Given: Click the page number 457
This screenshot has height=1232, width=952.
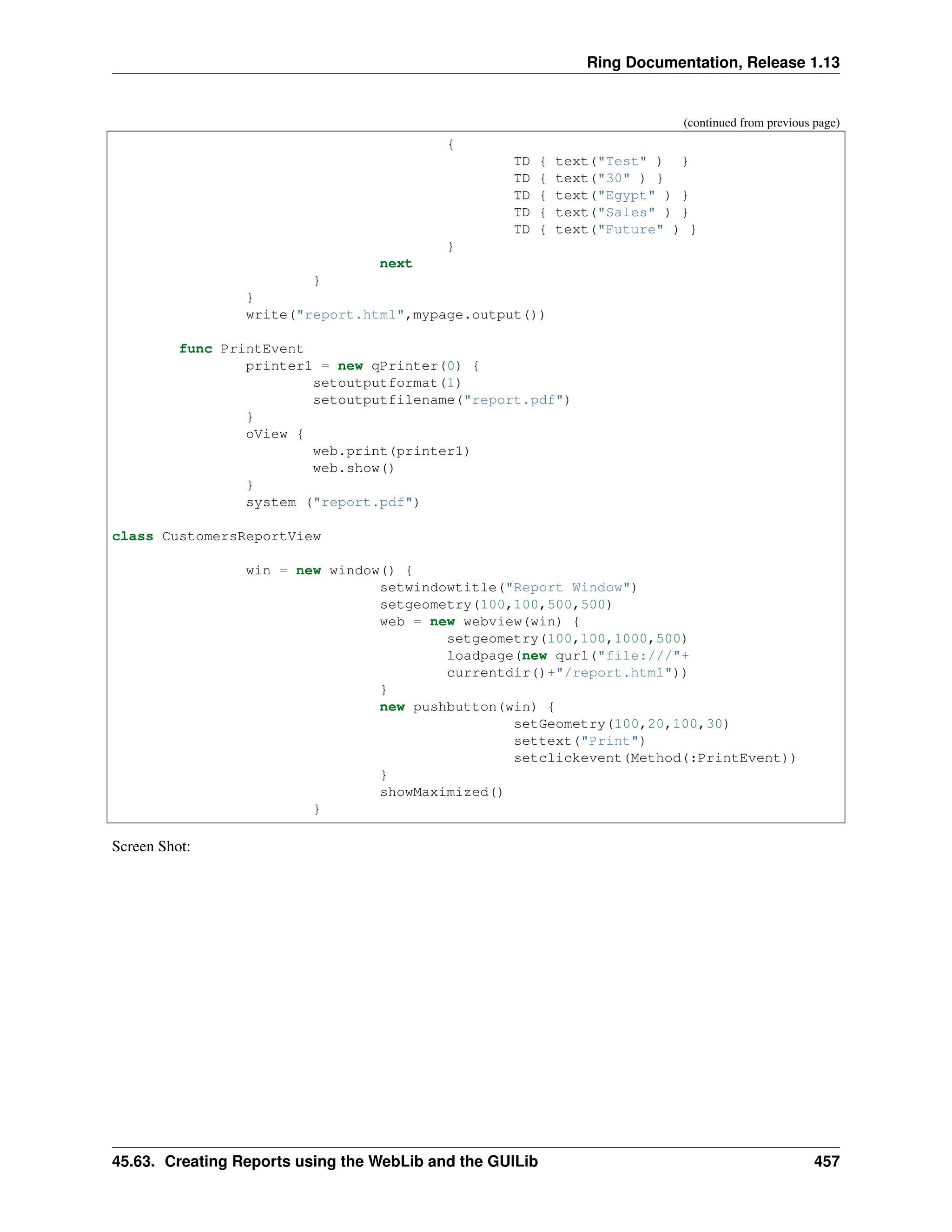Looking at the screenshot, I should (827, 1161).
